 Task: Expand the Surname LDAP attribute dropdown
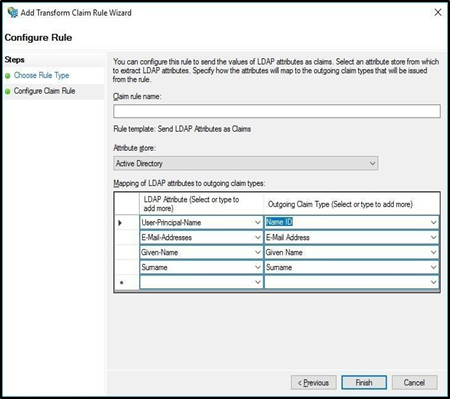(x=258, y=267)
